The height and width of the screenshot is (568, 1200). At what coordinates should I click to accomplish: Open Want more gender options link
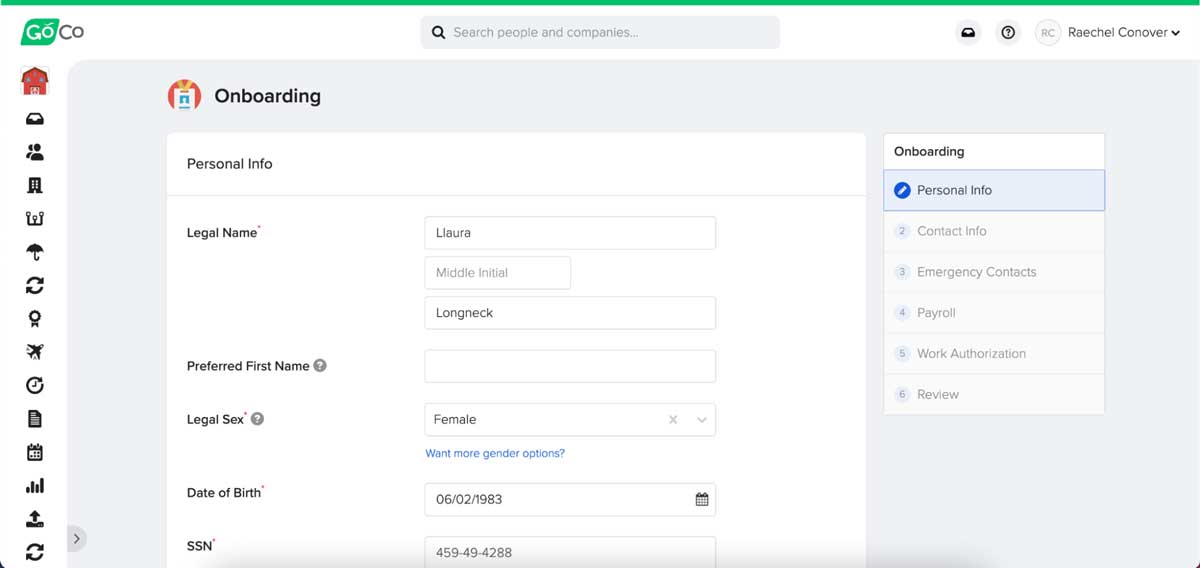coord(495,453)
